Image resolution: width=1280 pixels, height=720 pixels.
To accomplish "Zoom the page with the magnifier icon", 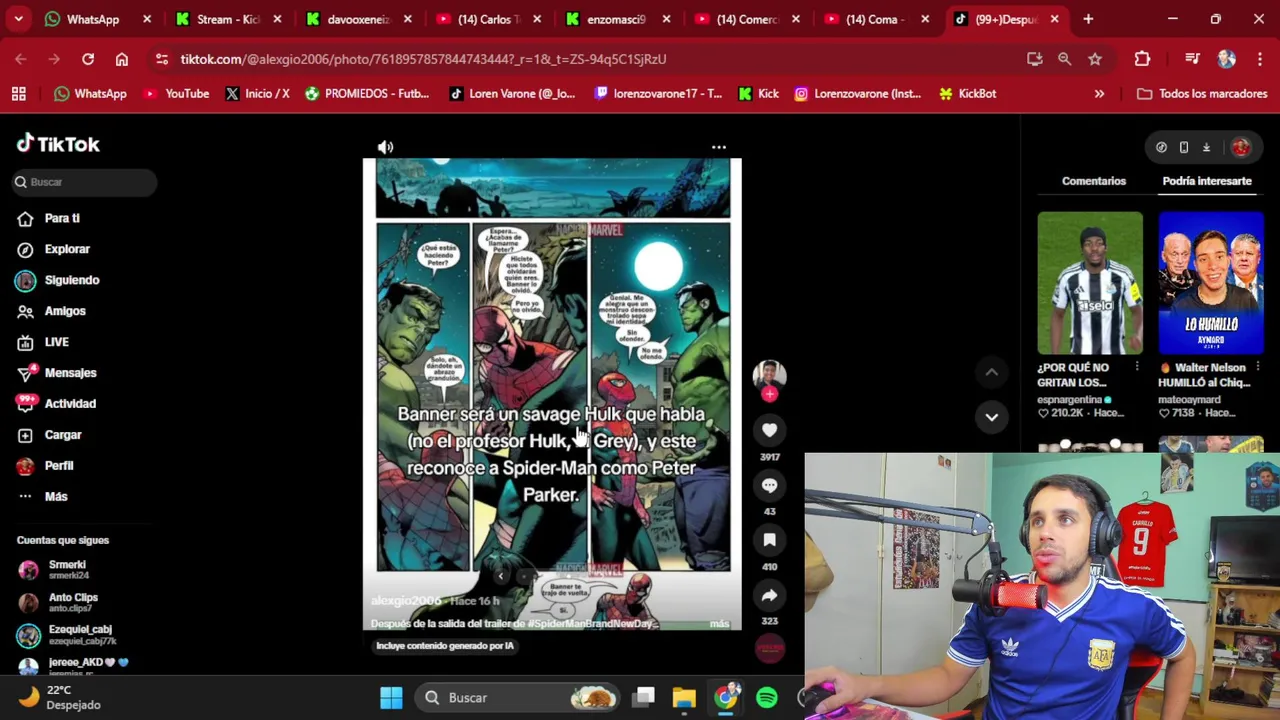I will click(1064, 59).
